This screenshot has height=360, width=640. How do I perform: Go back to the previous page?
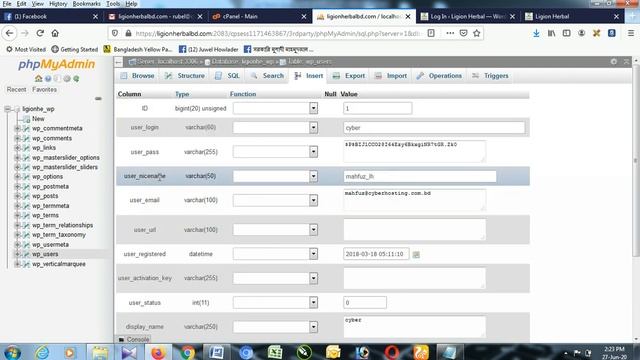click(9, 33)
